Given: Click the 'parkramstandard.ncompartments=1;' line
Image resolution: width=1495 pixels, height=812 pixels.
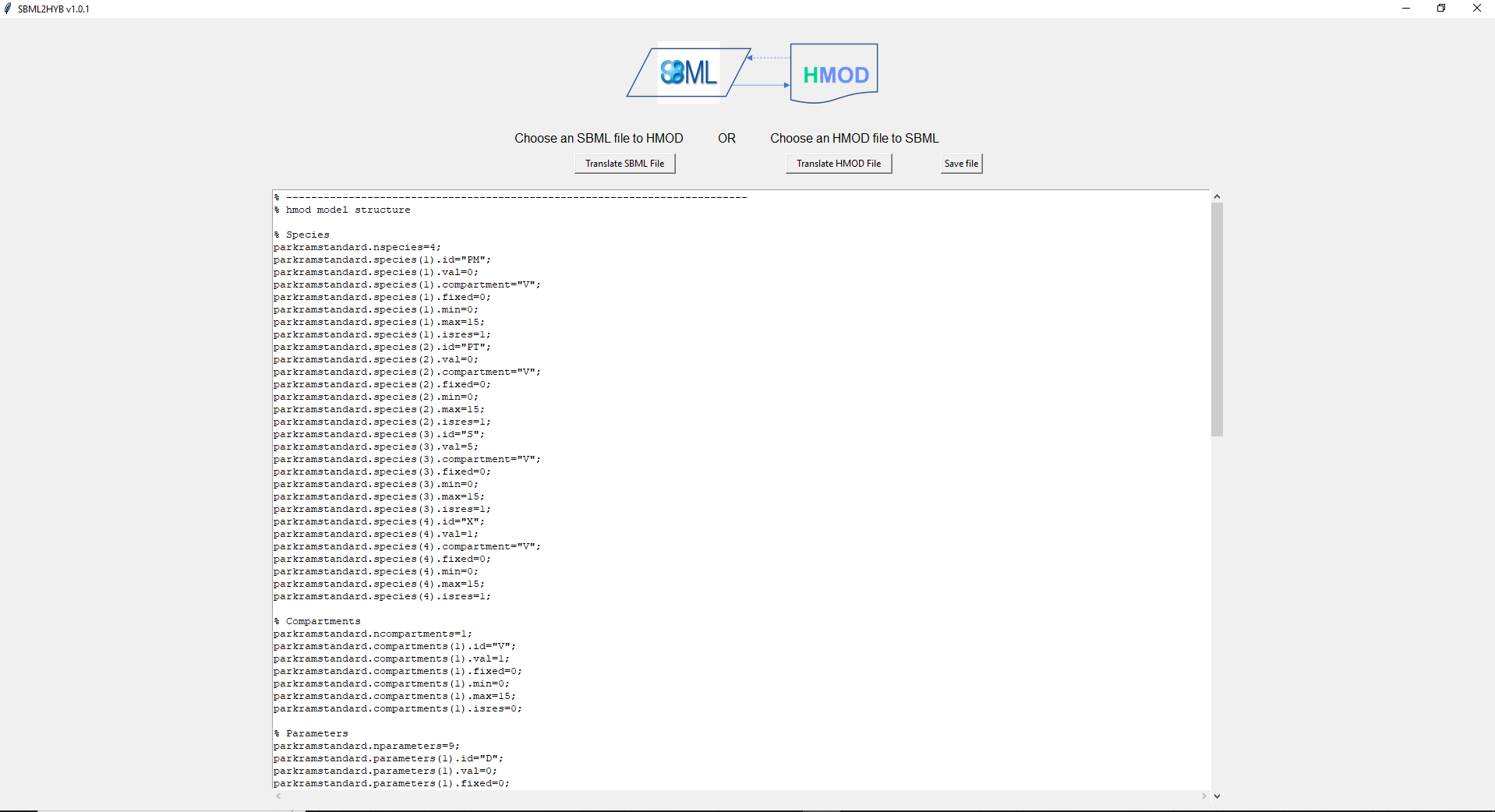Looking at the screenshot, I should 373,634.
